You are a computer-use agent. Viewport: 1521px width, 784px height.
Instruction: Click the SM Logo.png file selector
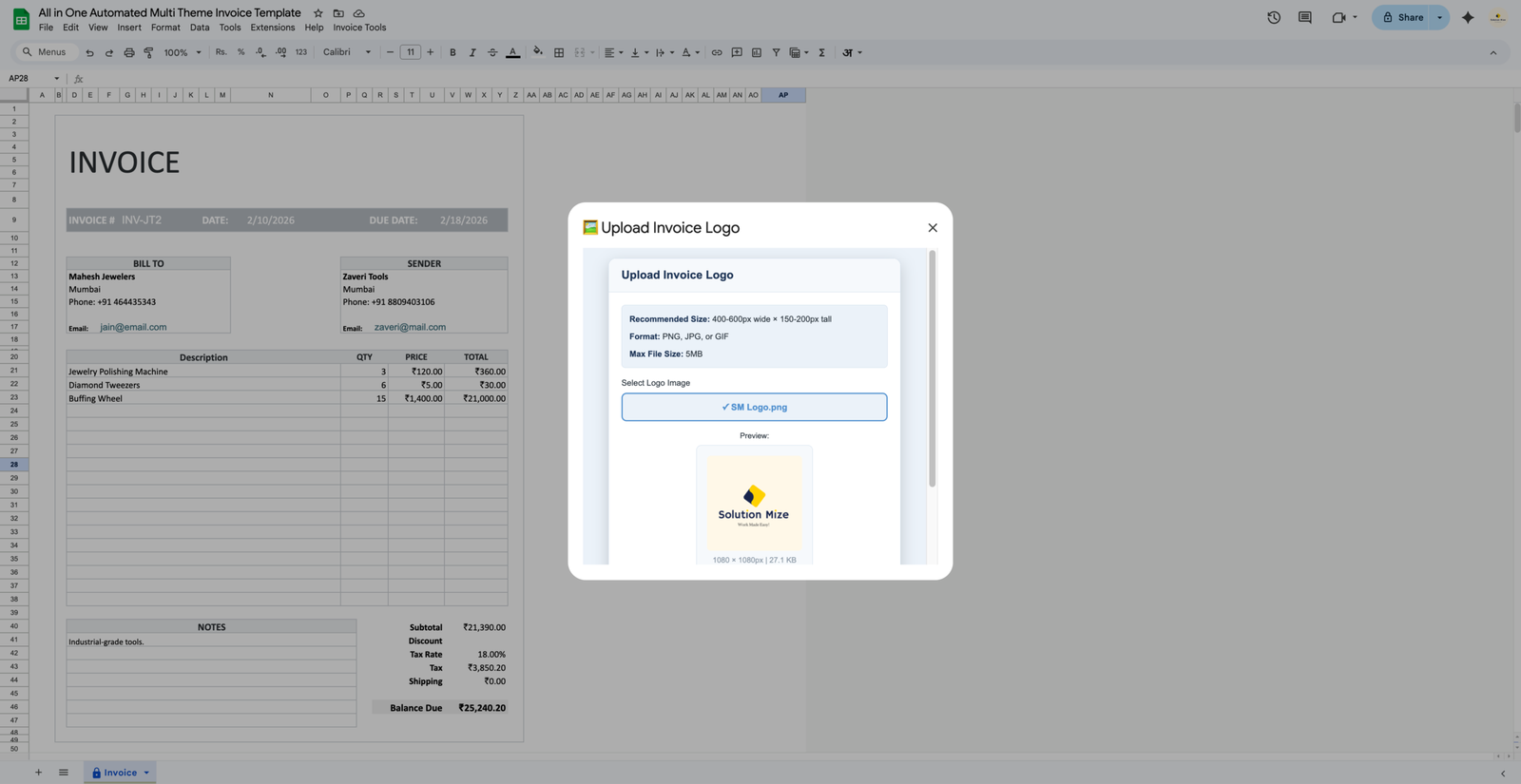pyautogui.click(x=754, y=407)
